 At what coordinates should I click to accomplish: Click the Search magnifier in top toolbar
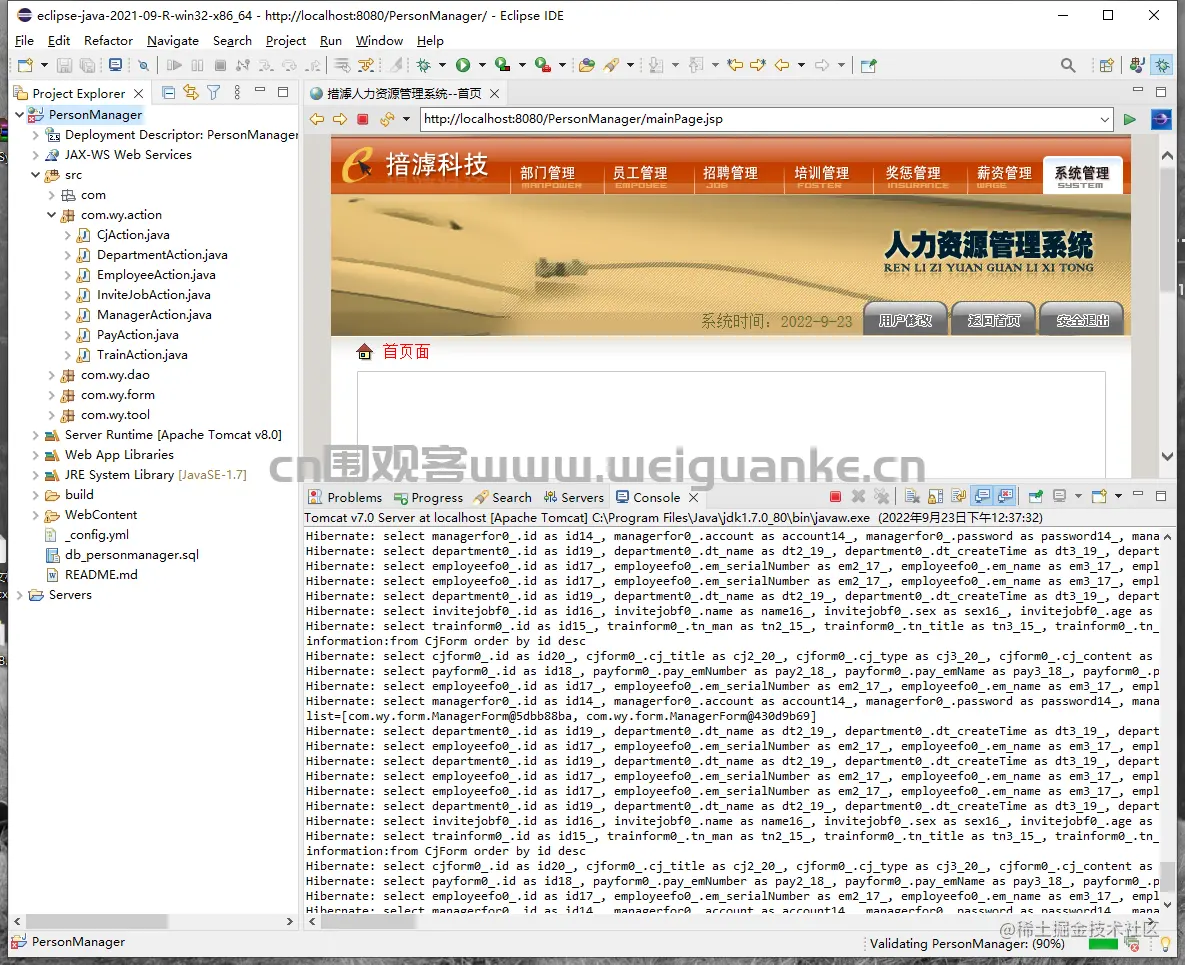(x=1068, y=66)
